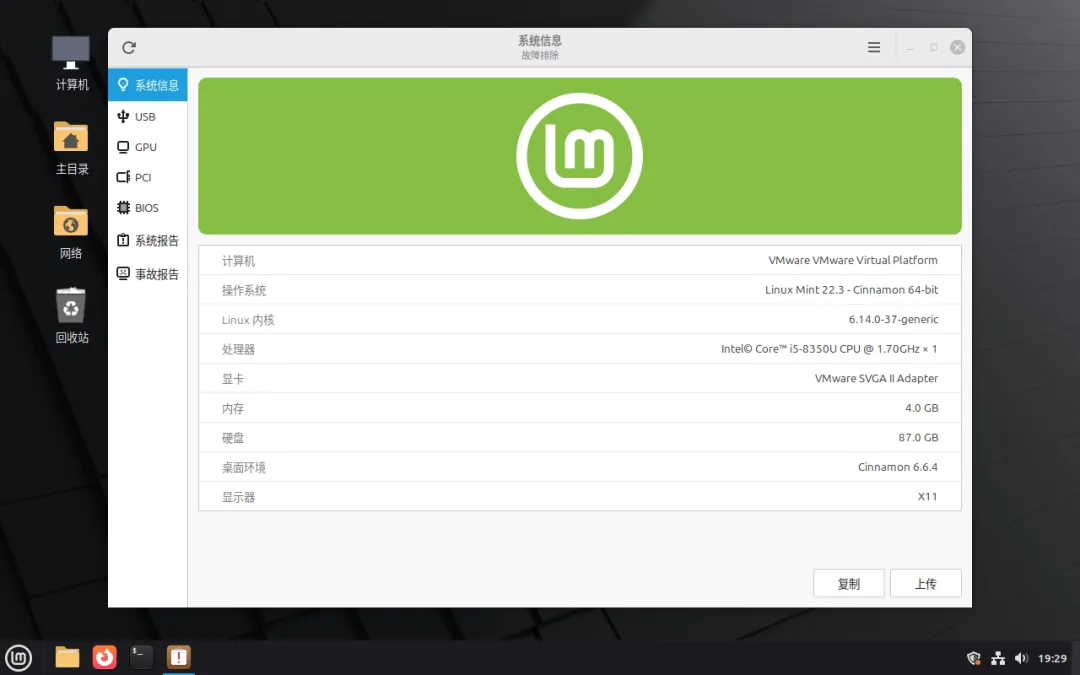The height and width of the screenshot is (675, 1080).
Task: Click the disk value 87.0 GB
Action: point(918,438)
